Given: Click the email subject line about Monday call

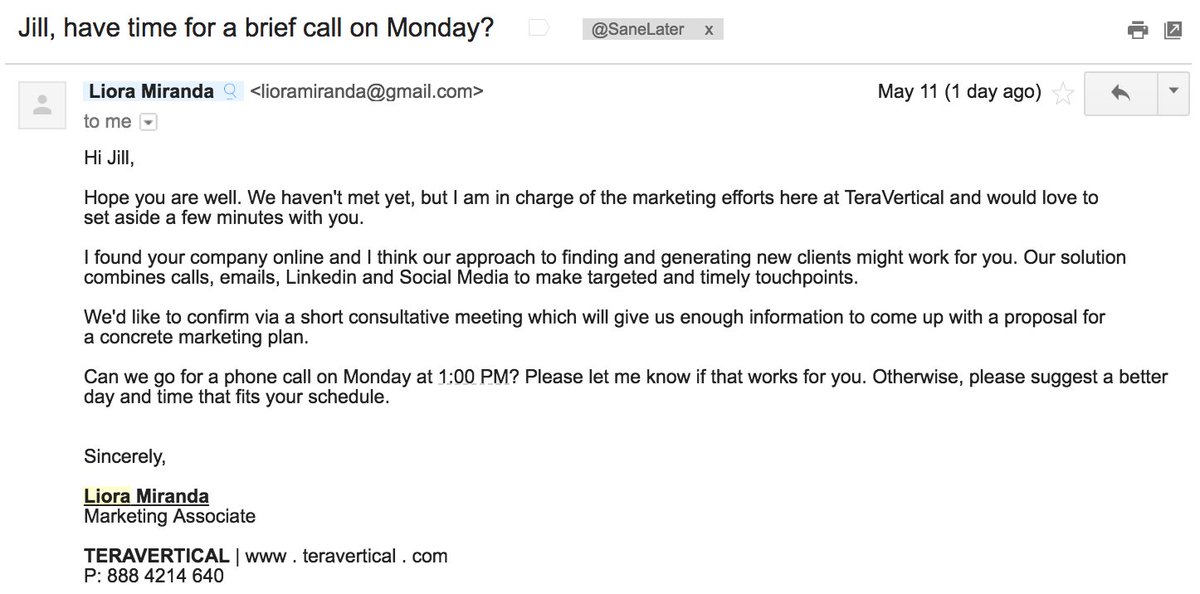Looking at the screenshot, I should [x=257, y=28].
